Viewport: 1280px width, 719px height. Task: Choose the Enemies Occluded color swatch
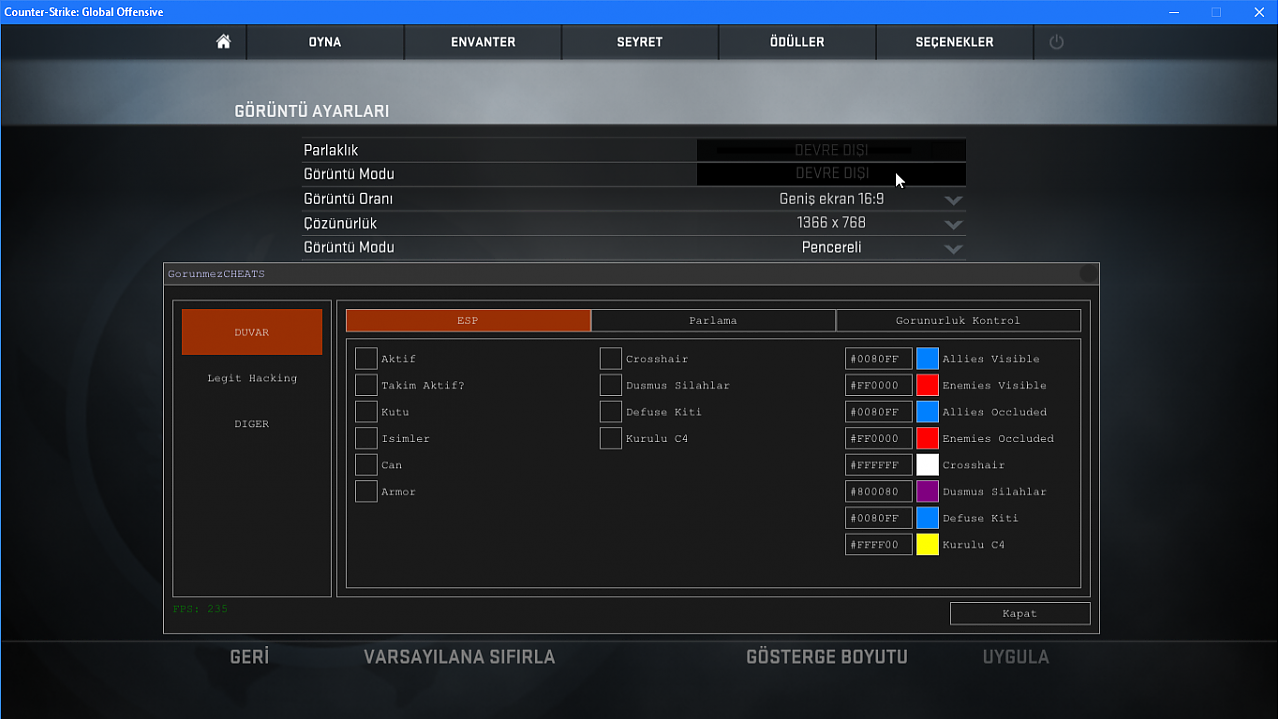[928, 438]
